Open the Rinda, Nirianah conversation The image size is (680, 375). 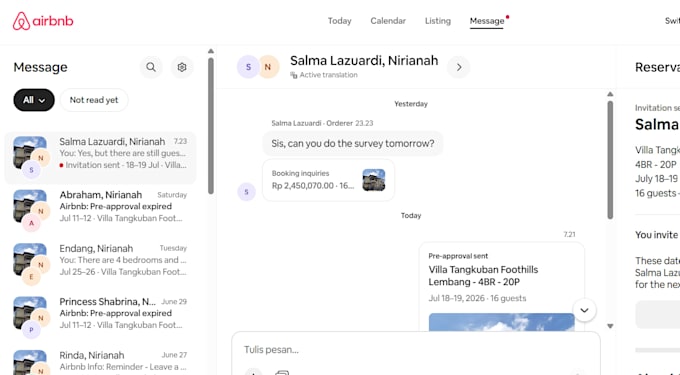click(x=100, y=361)
